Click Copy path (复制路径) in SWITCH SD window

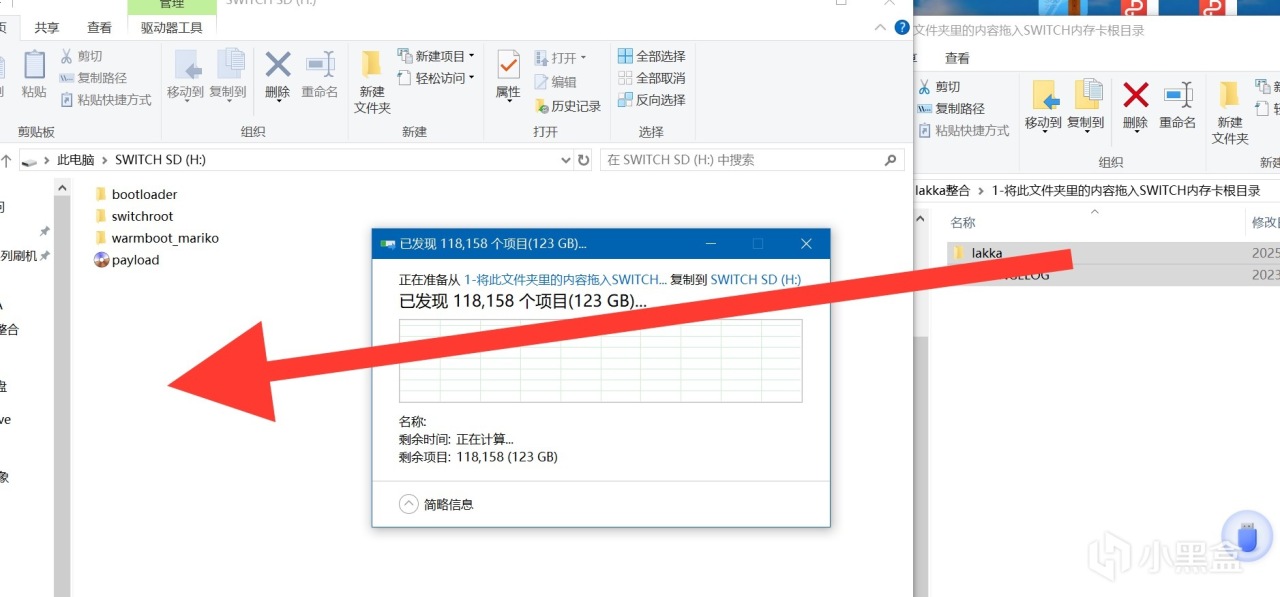tap(92, 78)
